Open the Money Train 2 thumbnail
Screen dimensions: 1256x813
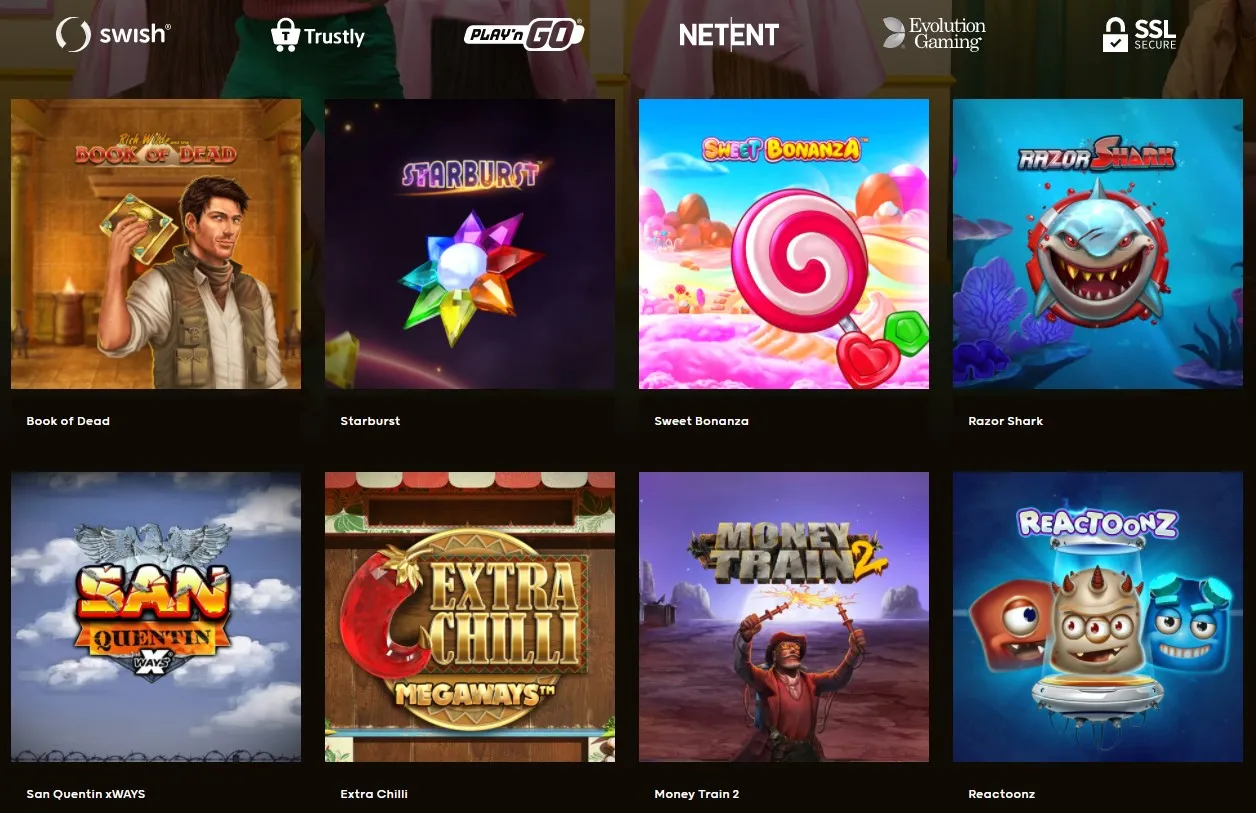pyautogui.click(x=784, y=617)
